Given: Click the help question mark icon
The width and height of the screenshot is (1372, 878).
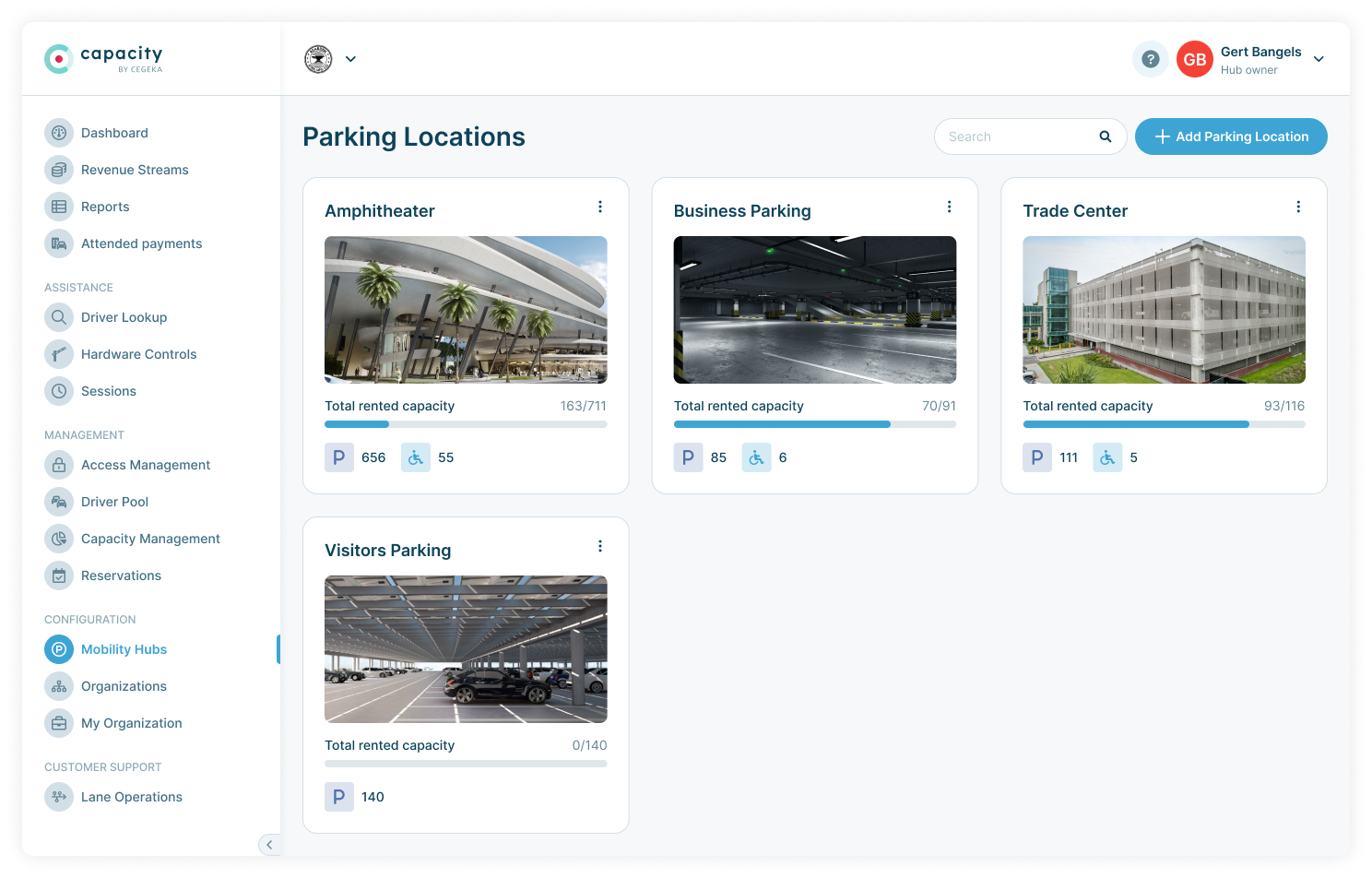Looking at the screenshot, I should [x=1150, y=59].
